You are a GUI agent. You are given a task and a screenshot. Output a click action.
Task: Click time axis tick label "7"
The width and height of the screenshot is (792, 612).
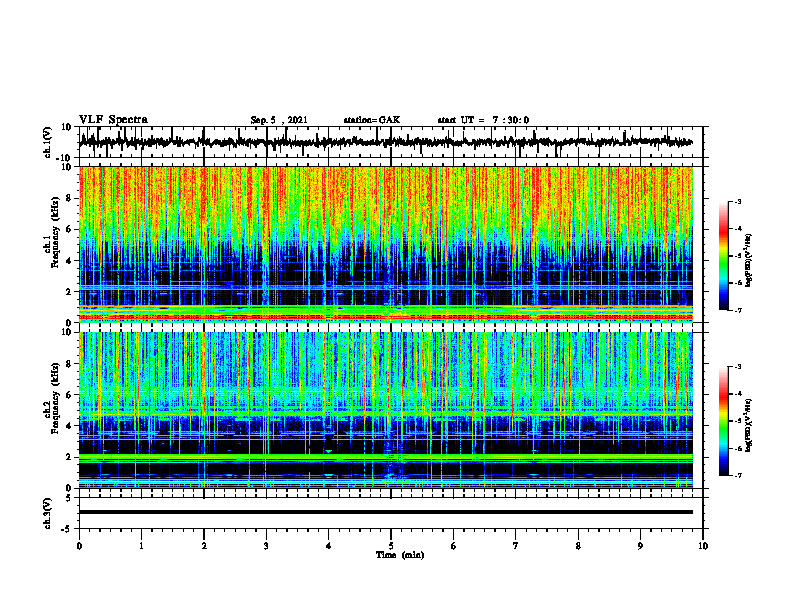(516, 546)
